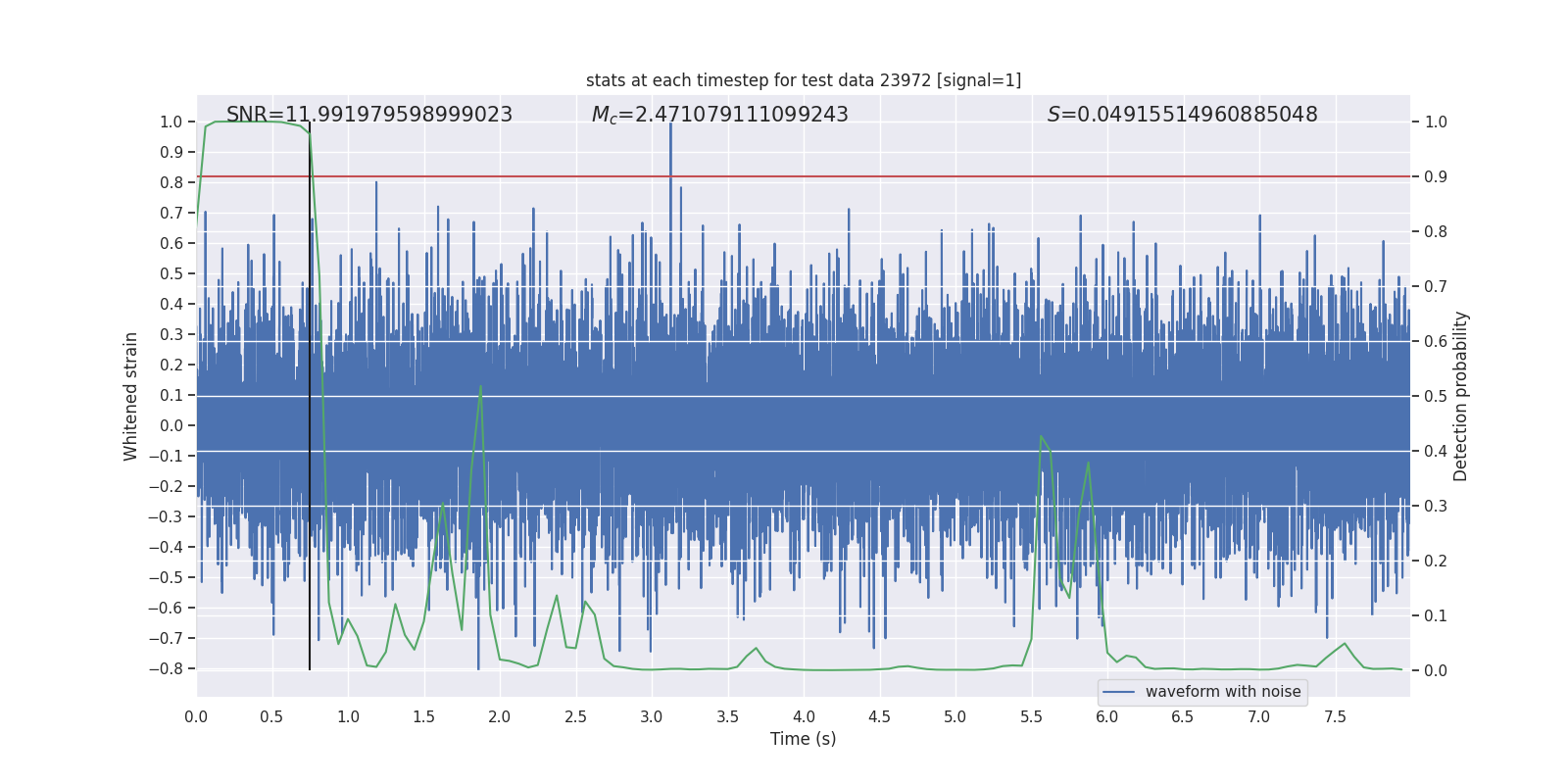1568x784 pixels.
Task: Click the 'waveform with noise' legend label
Action: [1222, 692]
